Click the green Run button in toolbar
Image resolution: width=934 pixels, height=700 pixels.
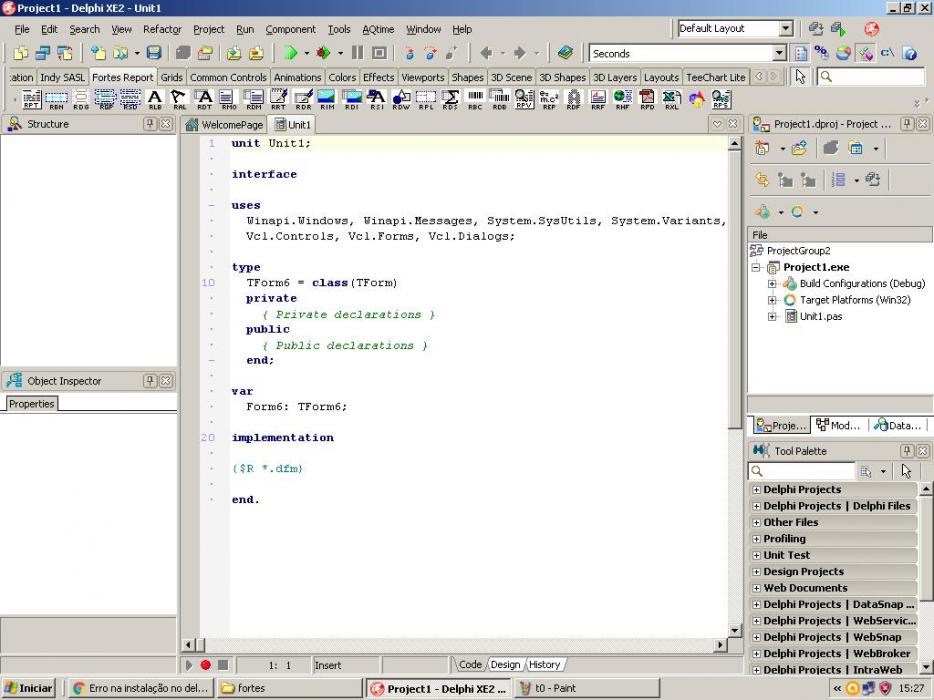[x=290, y=53]
